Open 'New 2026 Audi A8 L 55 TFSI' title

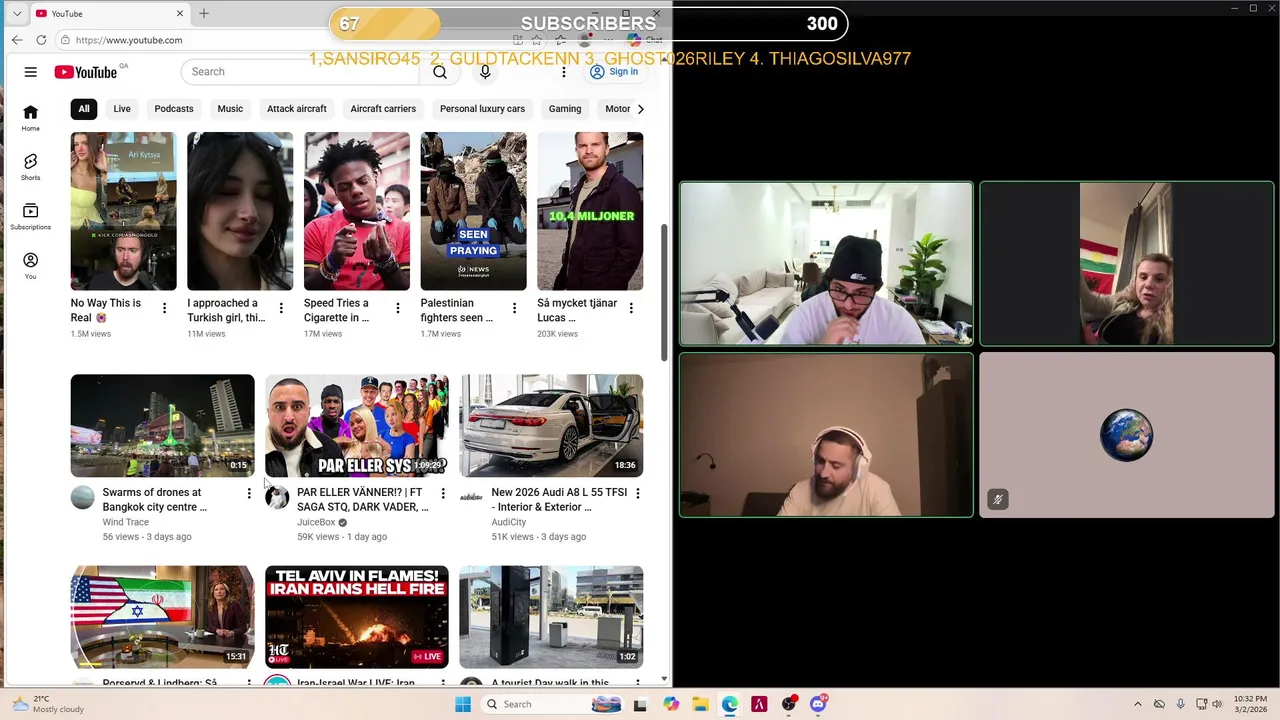click(559, 499)
